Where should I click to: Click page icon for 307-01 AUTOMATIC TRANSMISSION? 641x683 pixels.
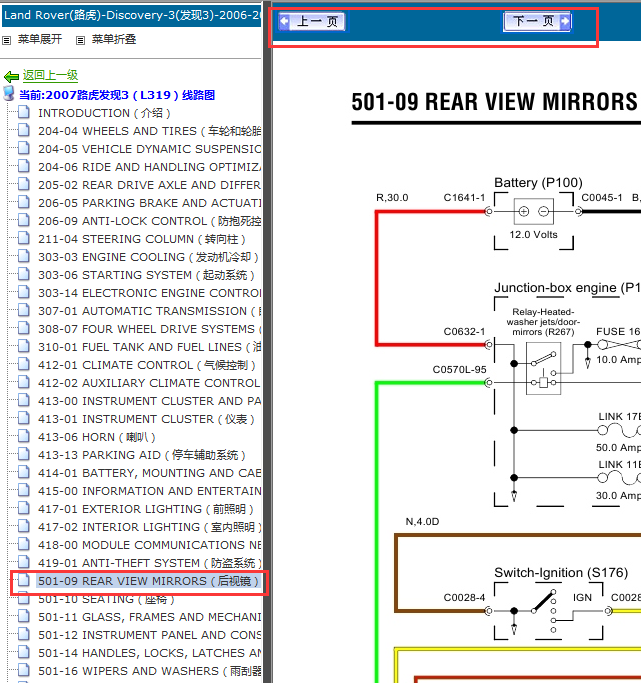tap(24, 310)
